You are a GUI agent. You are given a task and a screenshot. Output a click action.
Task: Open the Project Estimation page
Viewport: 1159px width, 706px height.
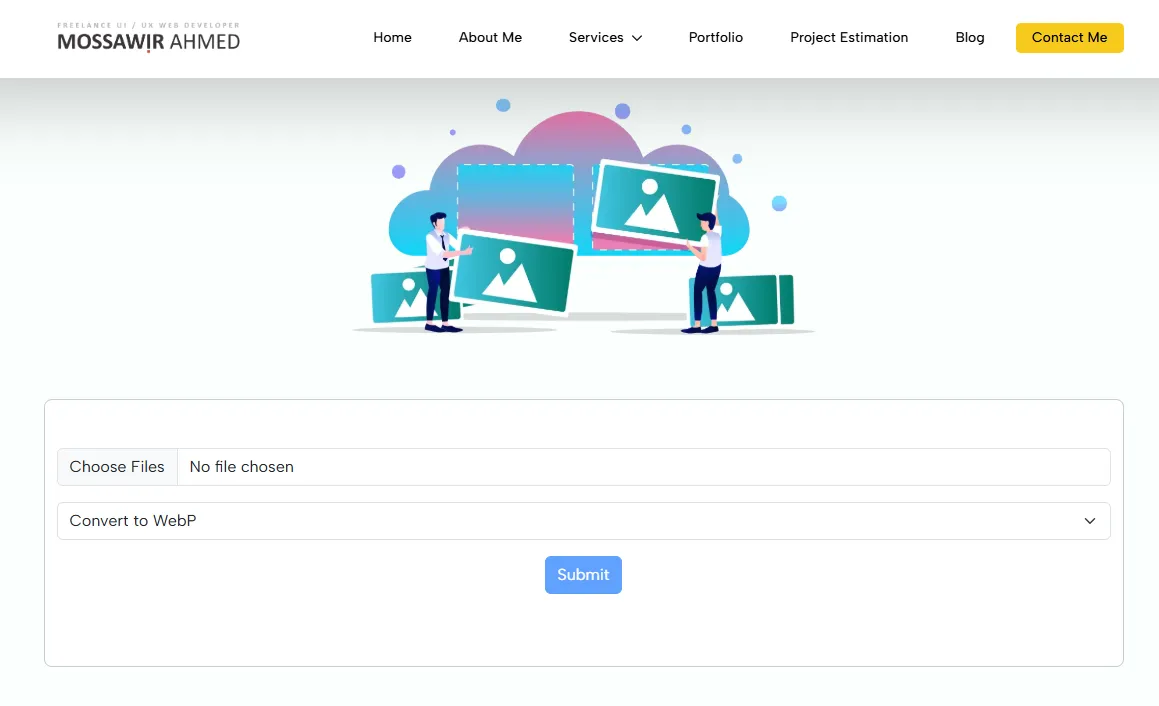849,38
